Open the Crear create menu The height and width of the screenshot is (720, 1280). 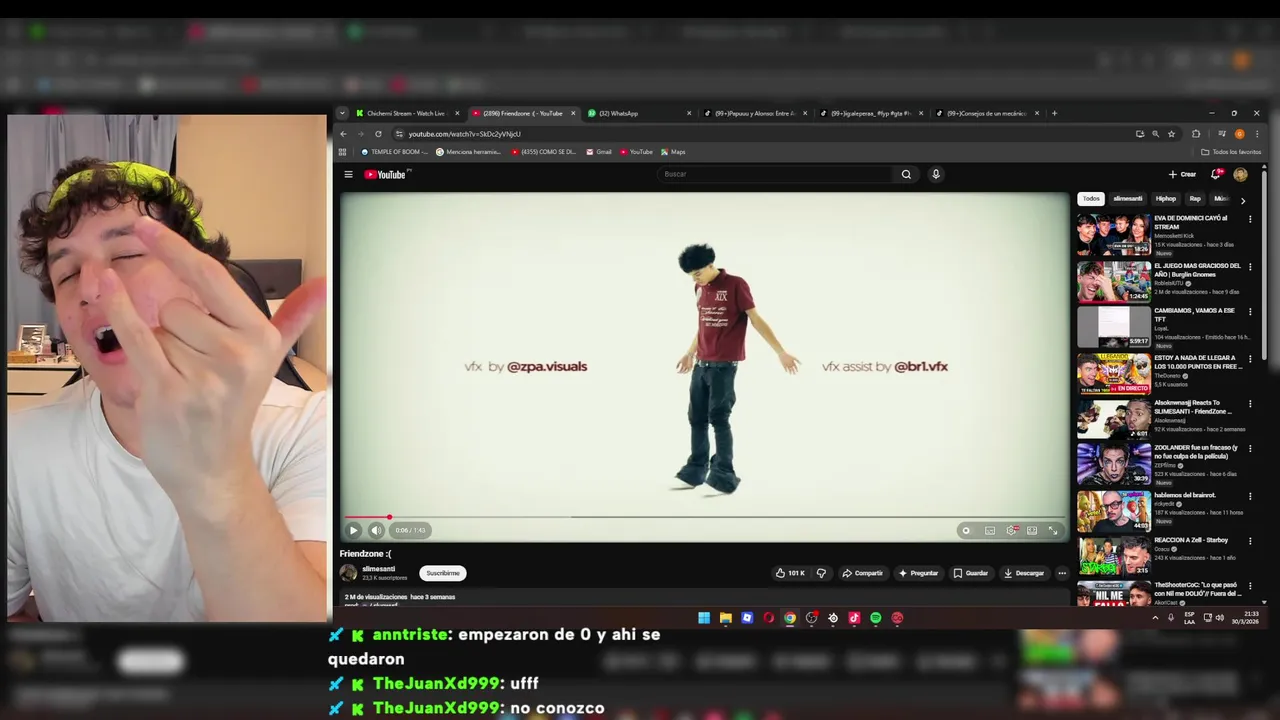click(1182, 174)
